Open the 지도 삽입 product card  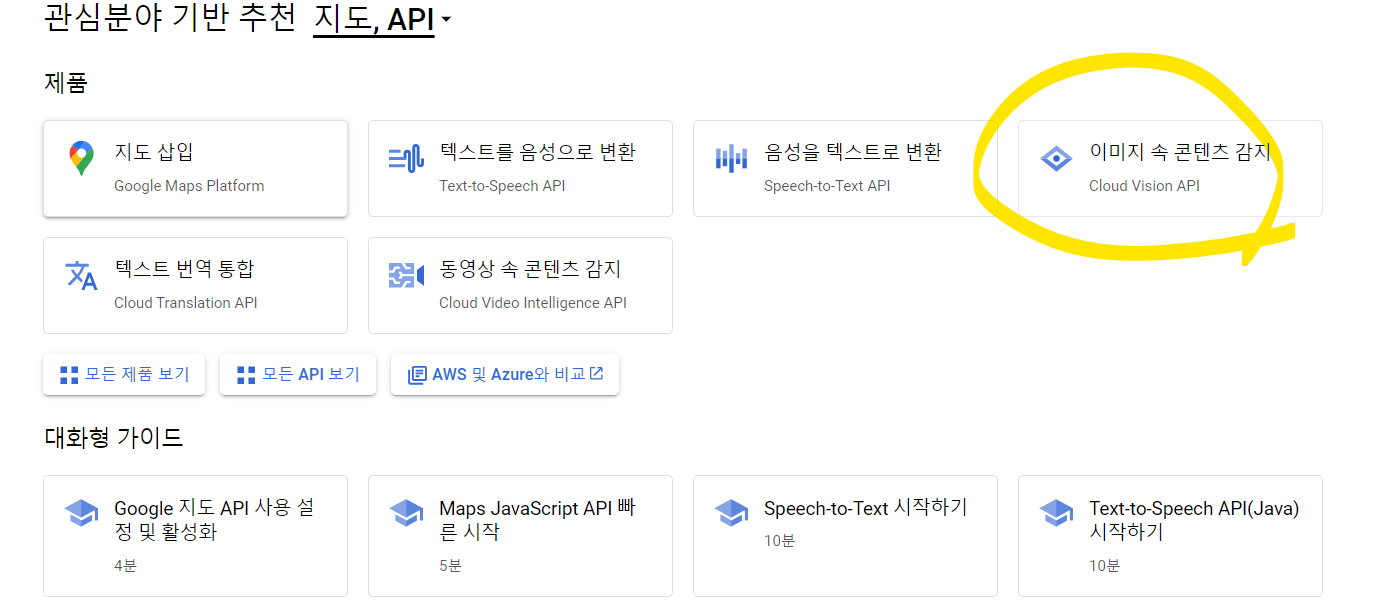(195, 168)
